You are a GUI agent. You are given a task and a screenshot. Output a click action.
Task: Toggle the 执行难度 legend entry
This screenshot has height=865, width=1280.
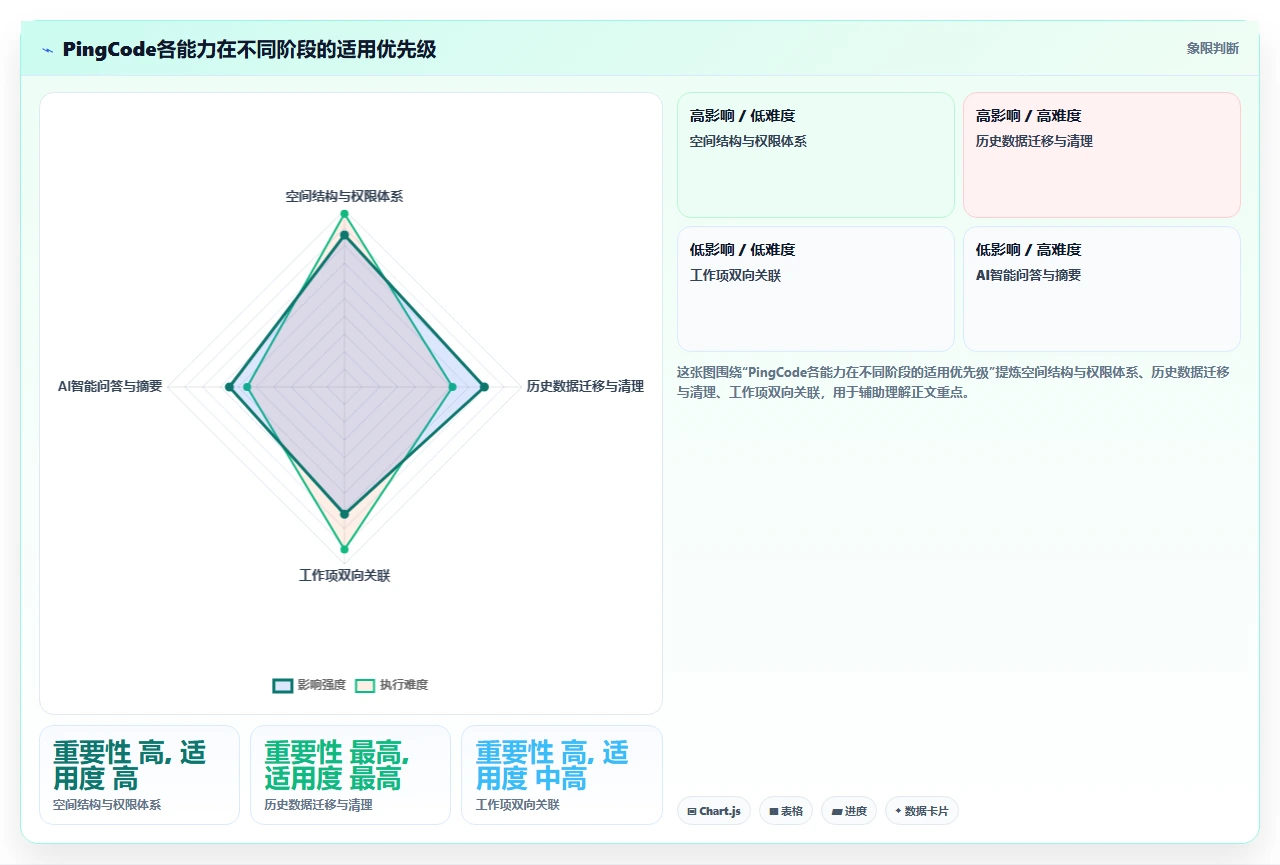[391, 685]
